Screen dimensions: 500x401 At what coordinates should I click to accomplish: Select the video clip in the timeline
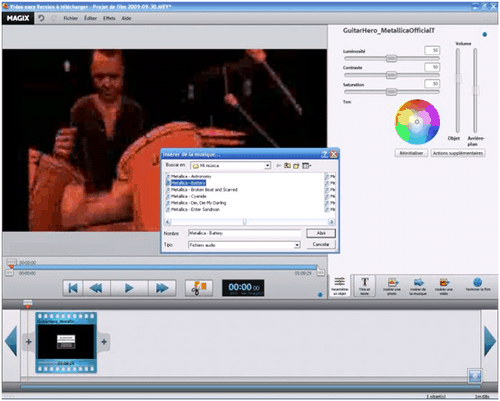(66, 342)
